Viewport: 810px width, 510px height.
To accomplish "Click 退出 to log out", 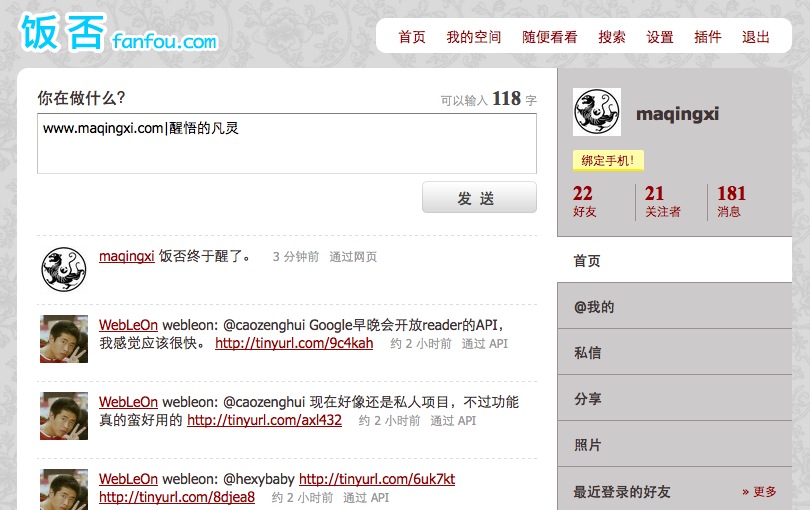I will pyautogui.click(x=756, y=37).
